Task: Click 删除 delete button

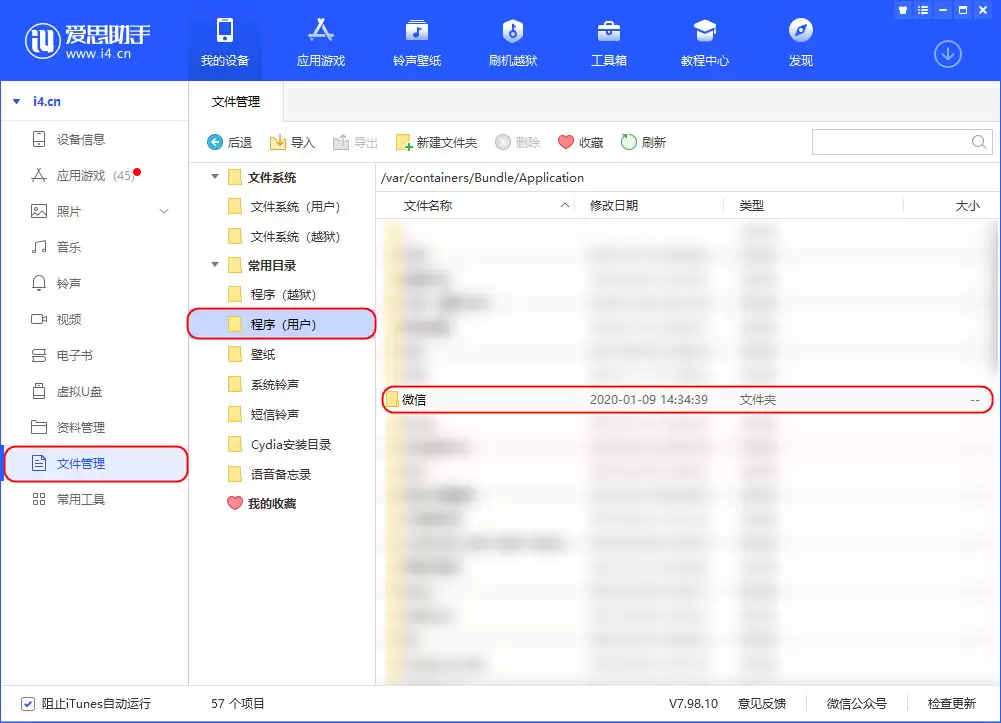Action: coord(518,142)
